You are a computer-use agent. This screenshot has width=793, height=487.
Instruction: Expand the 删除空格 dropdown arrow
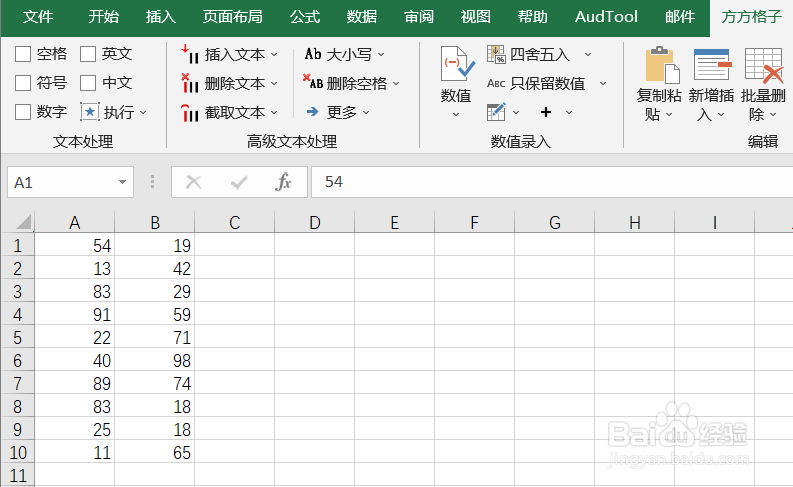tap(396, 83)
